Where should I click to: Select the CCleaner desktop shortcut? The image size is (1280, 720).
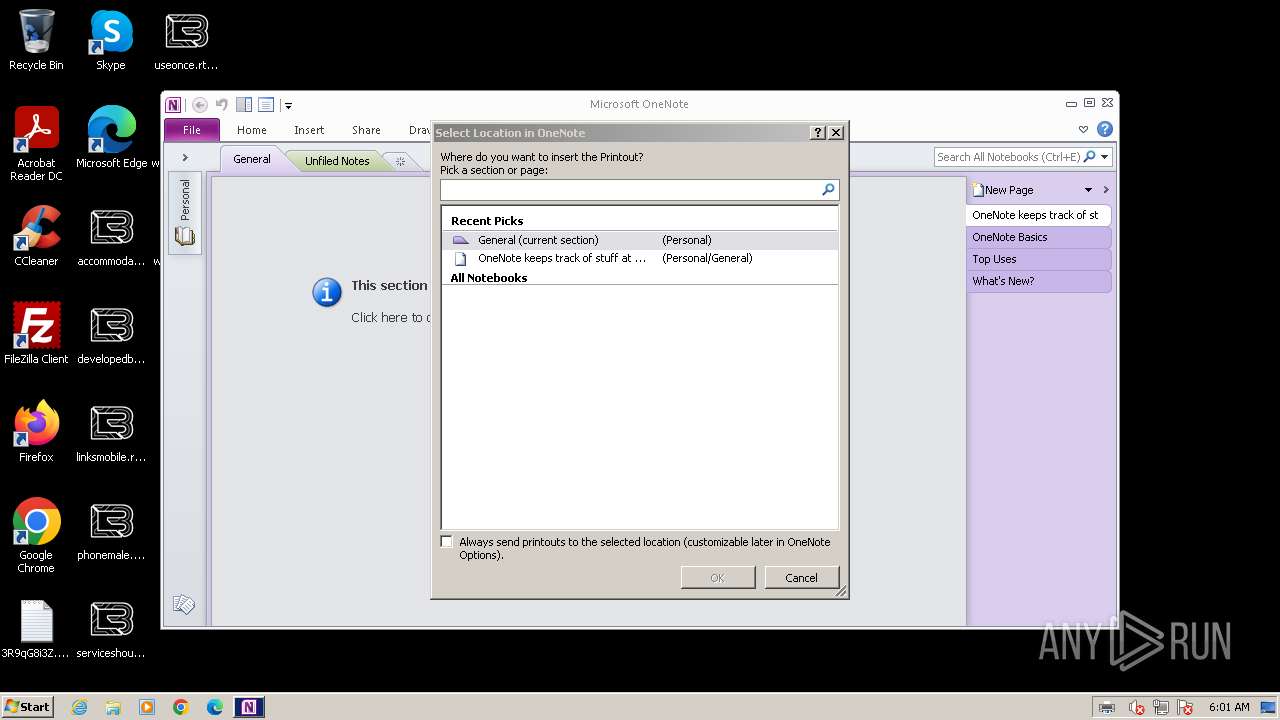pos(36,237)
